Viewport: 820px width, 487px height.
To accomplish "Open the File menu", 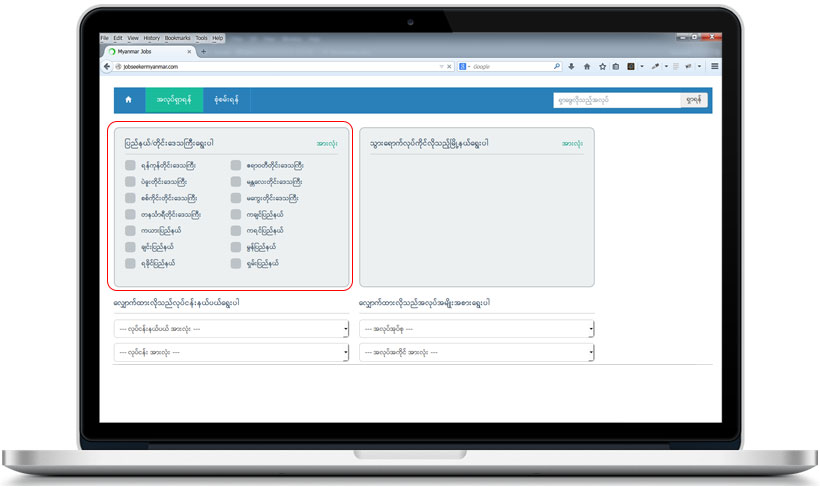I will [x=105, y=38].
